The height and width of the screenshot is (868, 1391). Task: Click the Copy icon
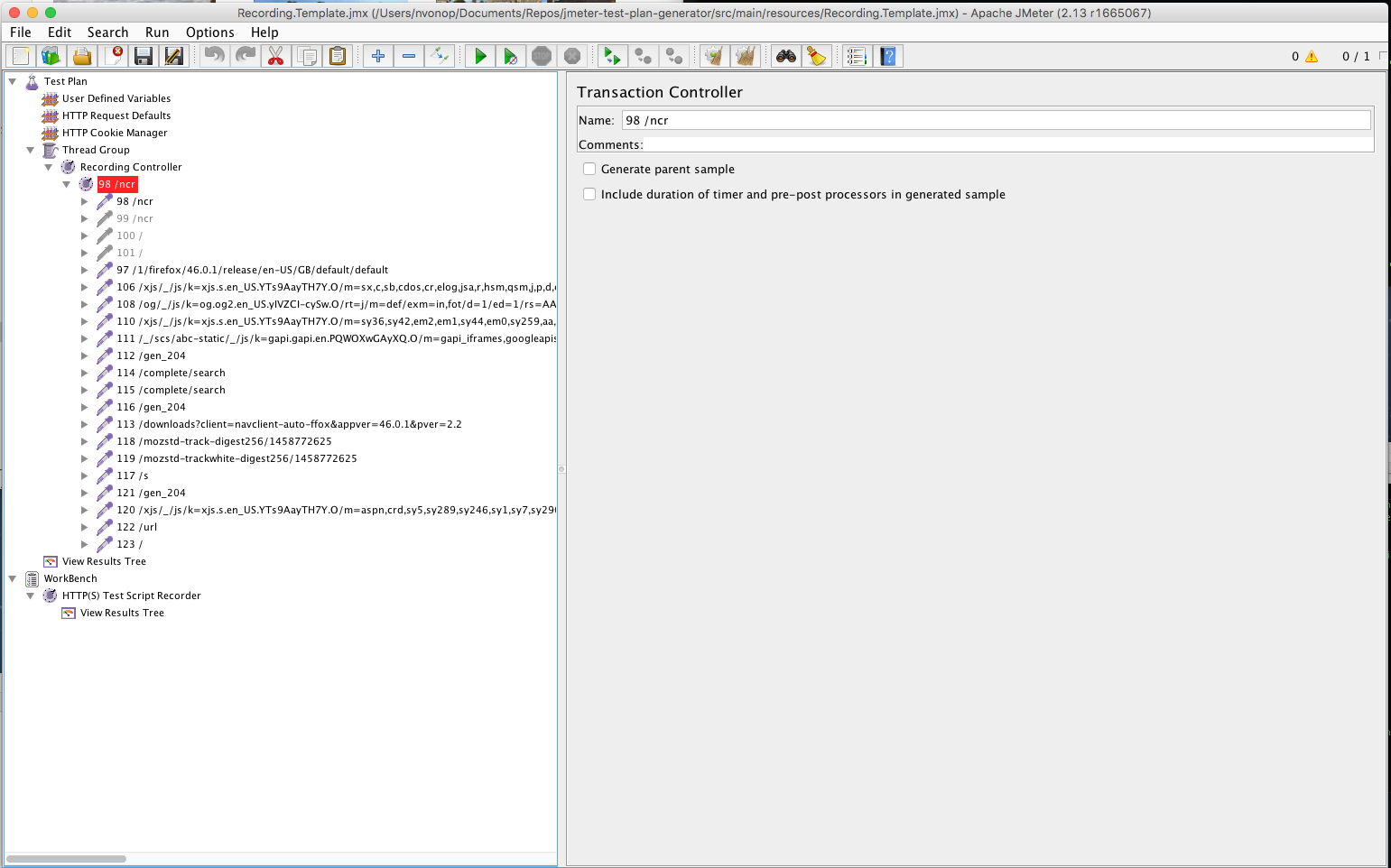click(x=307, y=56)
